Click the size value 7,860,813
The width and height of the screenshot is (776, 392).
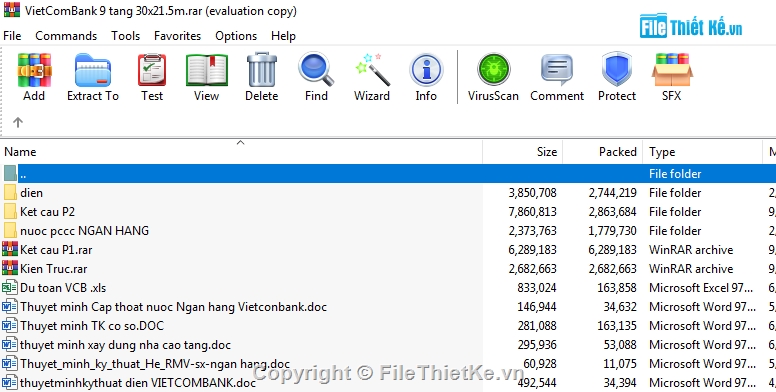pyautogui.click(x=533, y=212)
